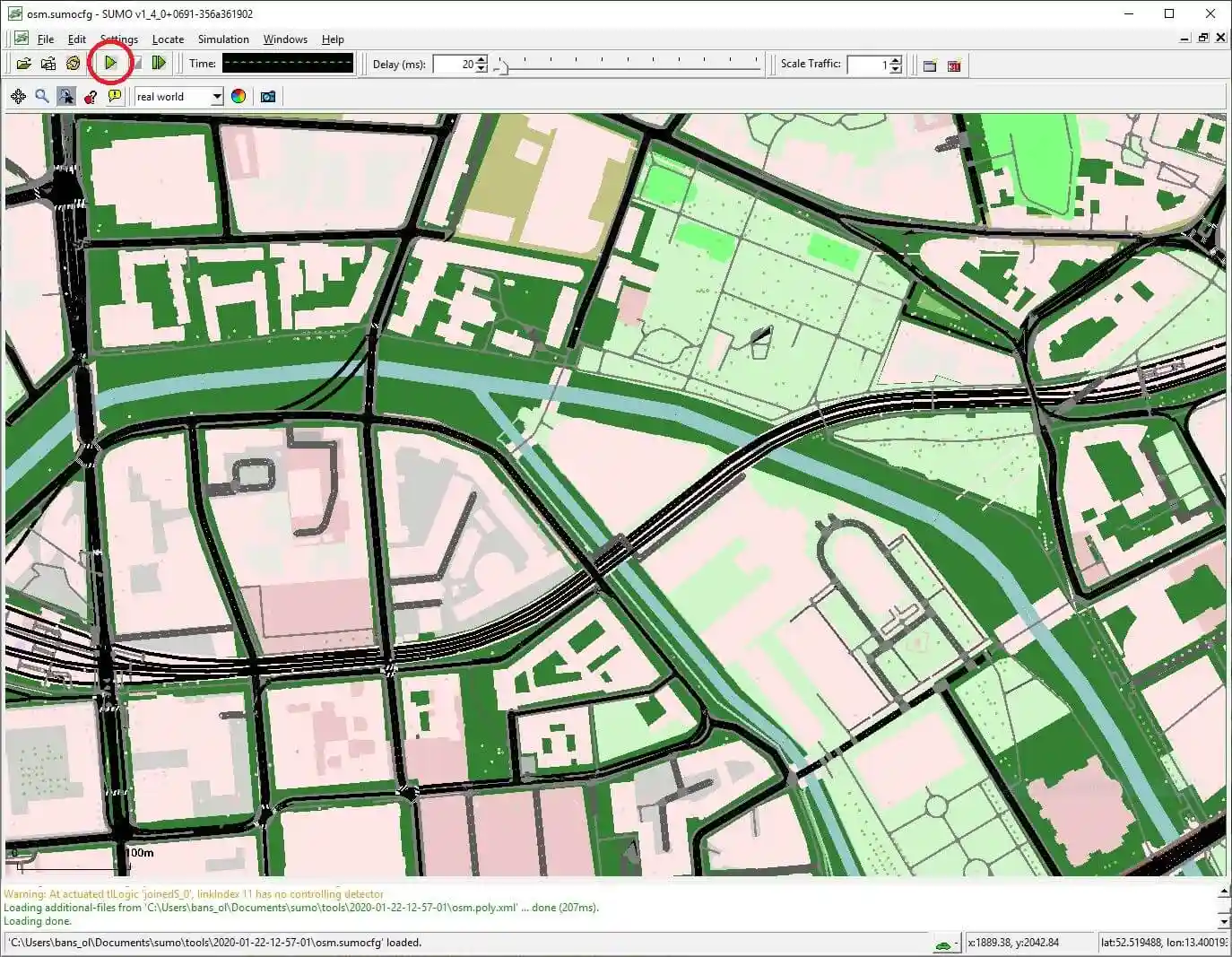Click the open simulation folder icon
The image size is (1232, 957).
click(x=24, y=64)
